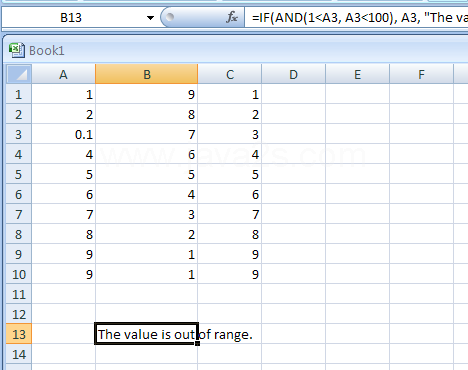Select row 6 header
The width and height of the screenshot is (468, 370).
[x=19, y=194]
